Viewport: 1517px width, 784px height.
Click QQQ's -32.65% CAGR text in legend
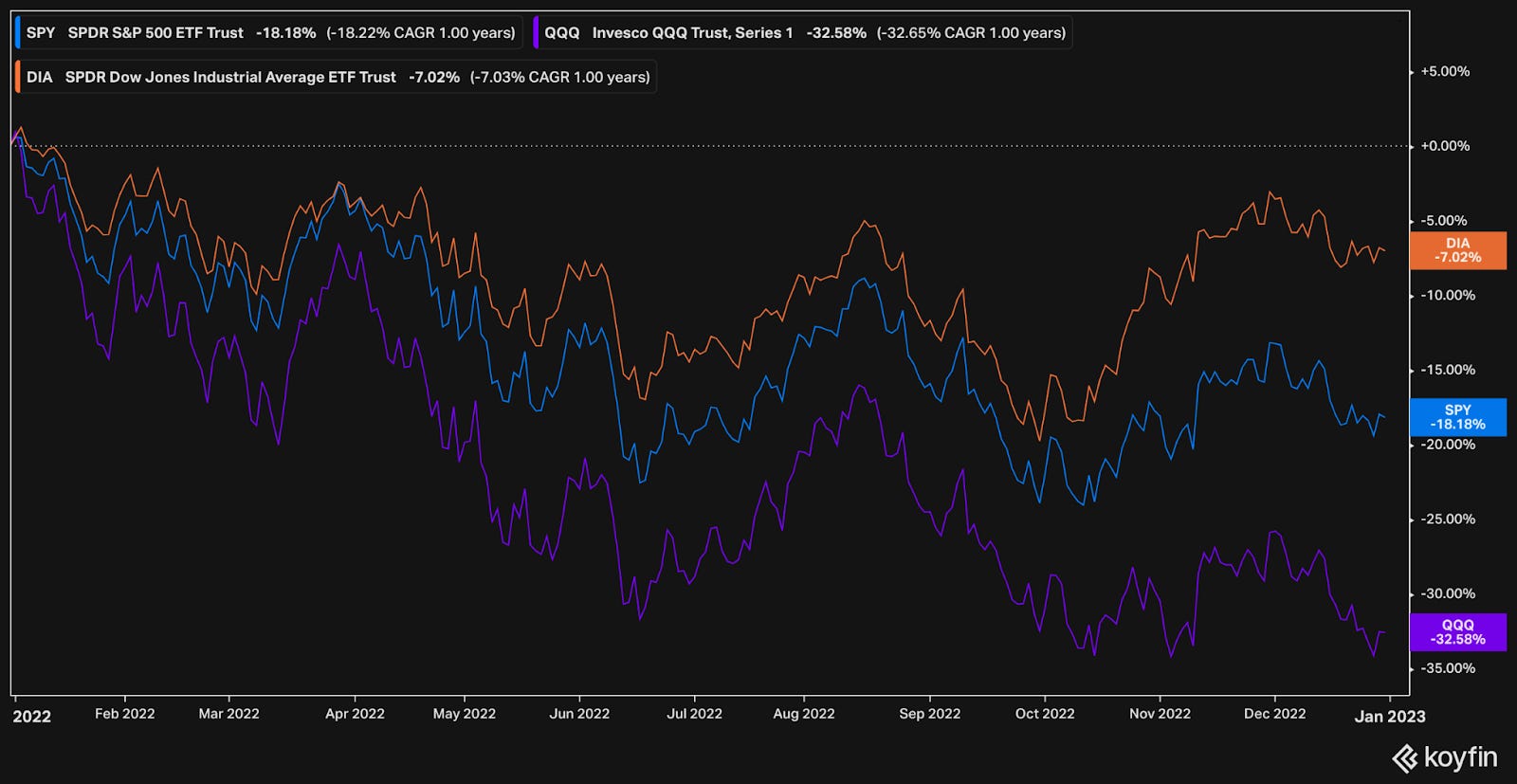pyautogui.click(x=971, y=32)
